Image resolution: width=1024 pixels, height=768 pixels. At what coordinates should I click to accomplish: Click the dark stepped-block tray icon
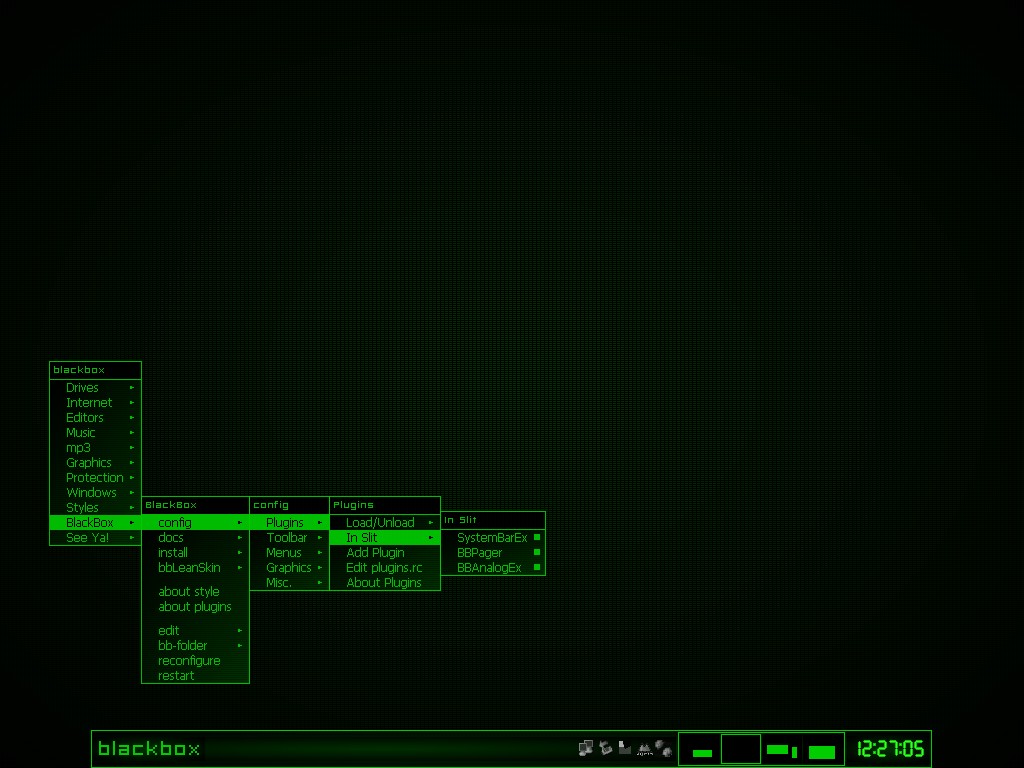pyautogui.click(x=625, y=748)
